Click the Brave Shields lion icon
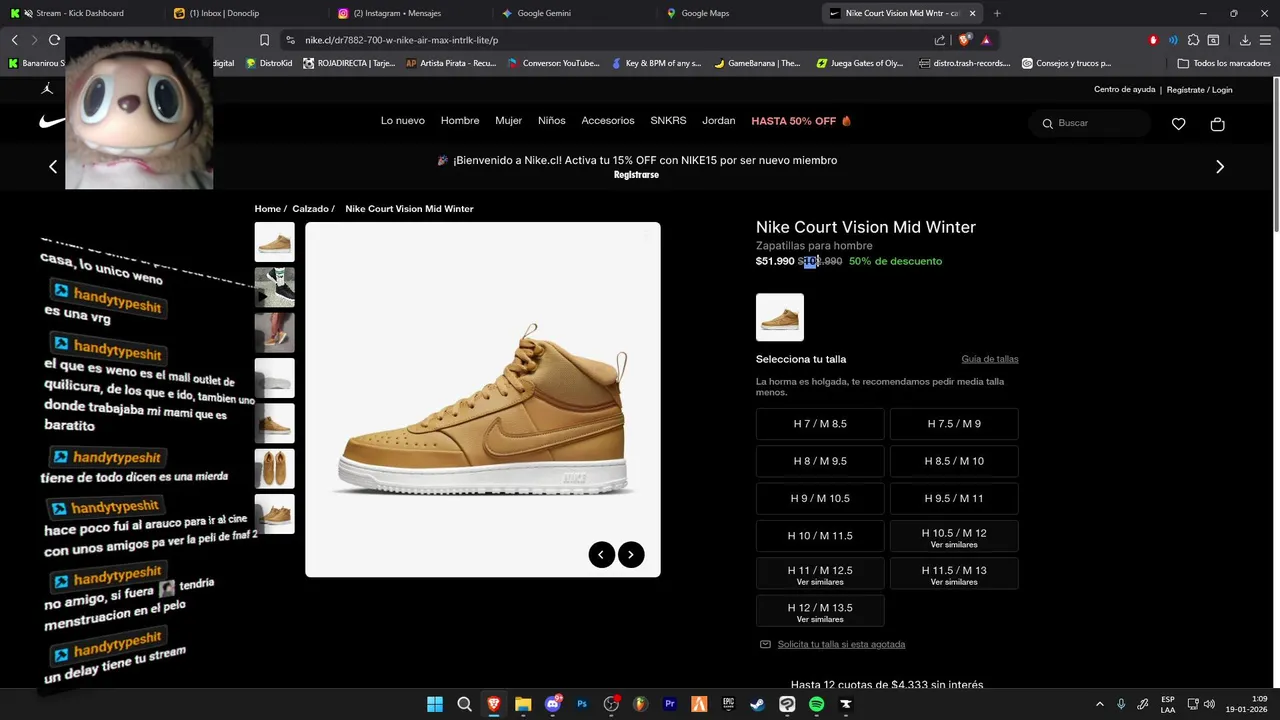1280x720 pixels. [x=964, y=40]
